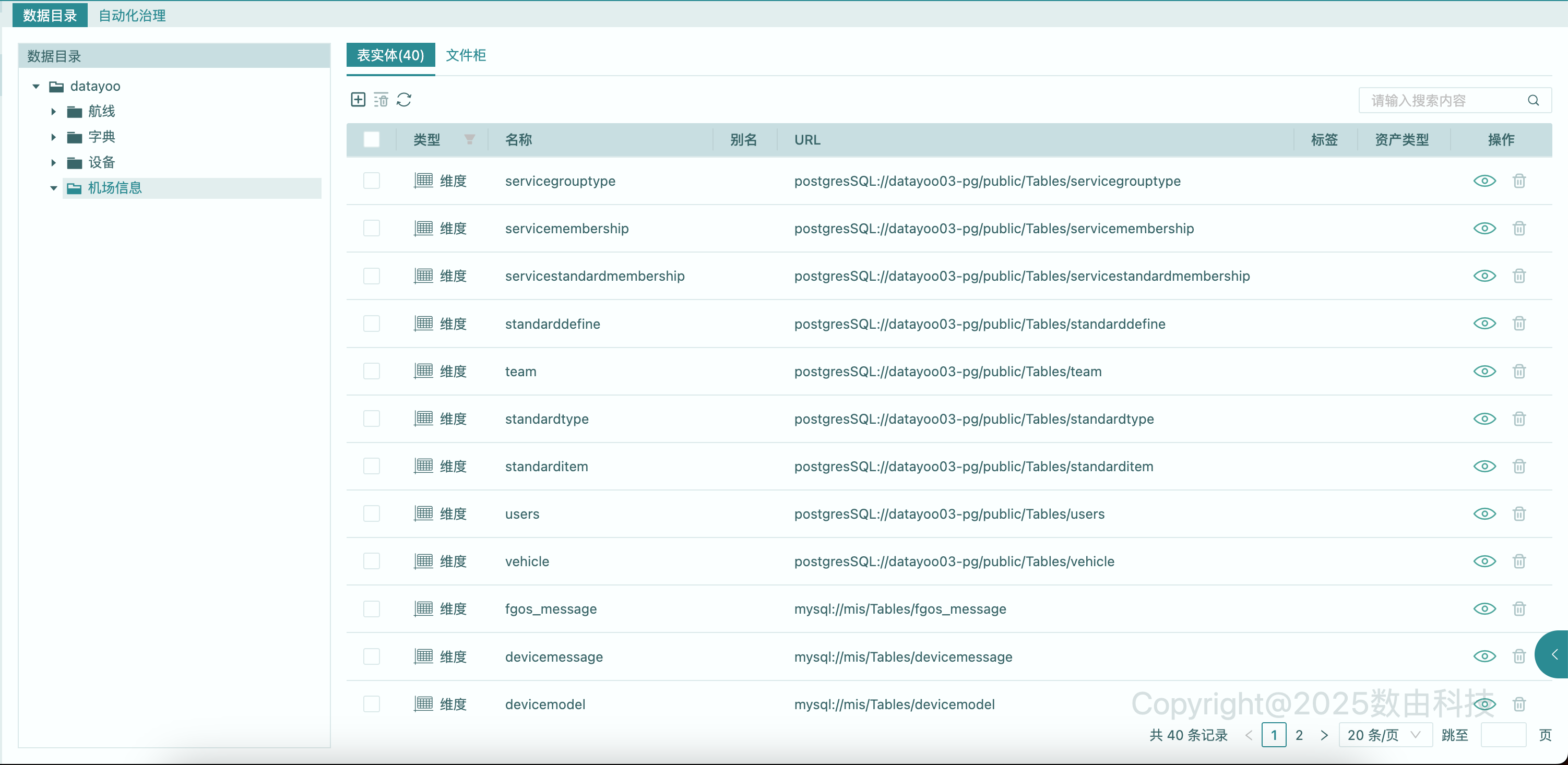The image size is (1568, 765).
Task: View details of servicegrouptype via eye icon
Action: point(1484,181)
